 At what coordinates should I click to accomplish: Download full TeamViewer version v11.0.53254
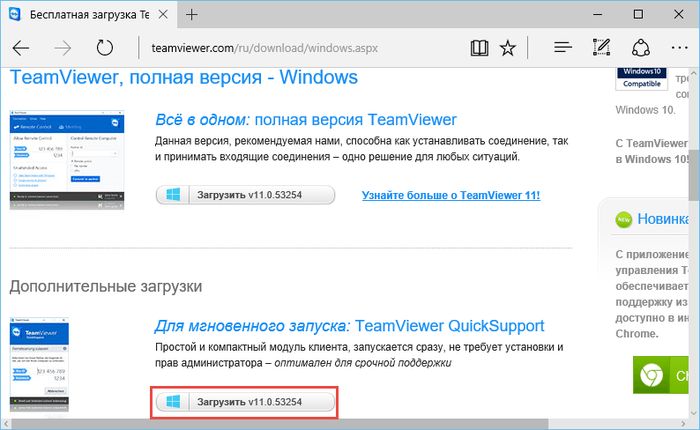click(x=245, y=194)
